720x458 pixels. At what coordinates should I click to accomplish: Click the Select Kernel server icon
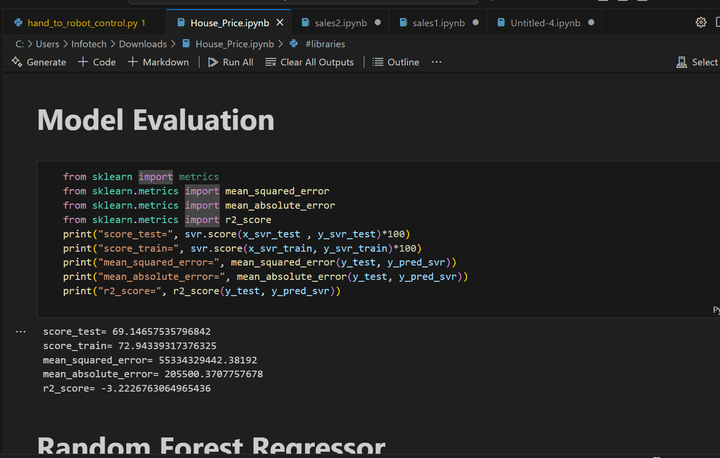tap(681, 62)
